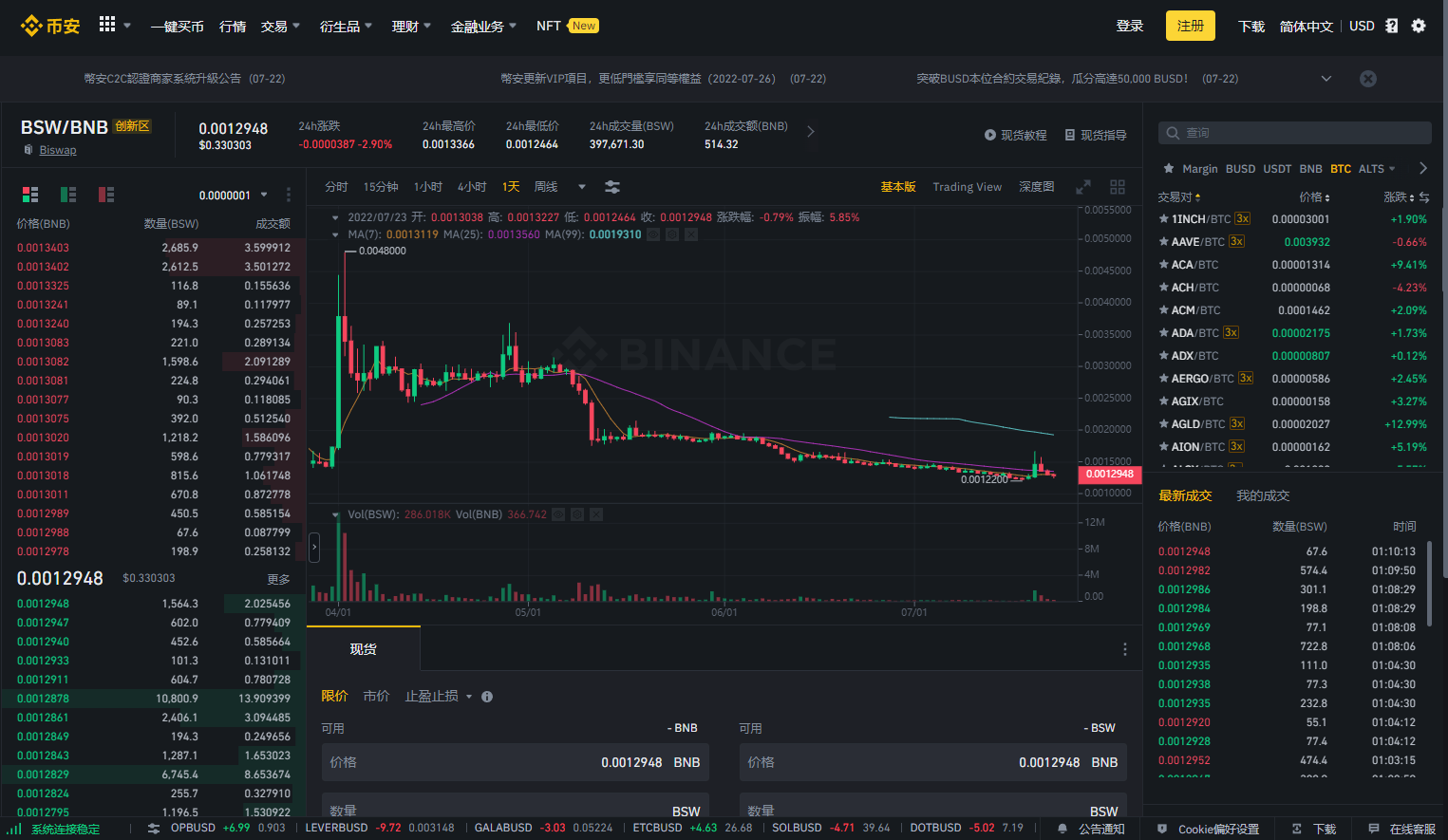Open the Biswap project link
Image resolution: width=1448 pixels, height=840 pixels.
coord(58,150)
